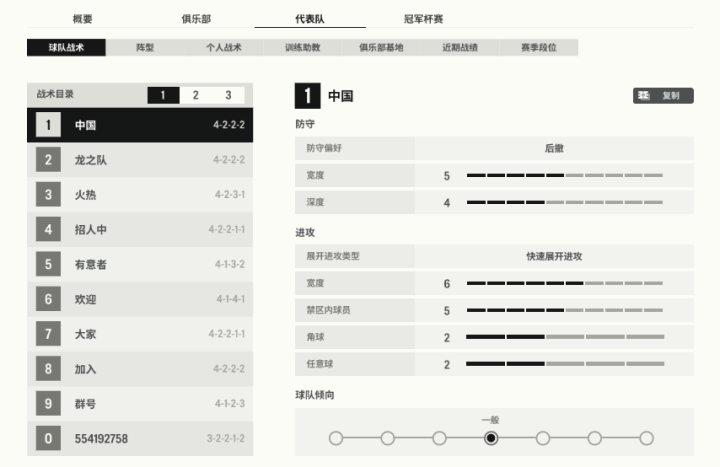Image resolution: width=720 pixels, height=467 pixels.
Task: Click the 复制 copy button
Action: (663, 96)
